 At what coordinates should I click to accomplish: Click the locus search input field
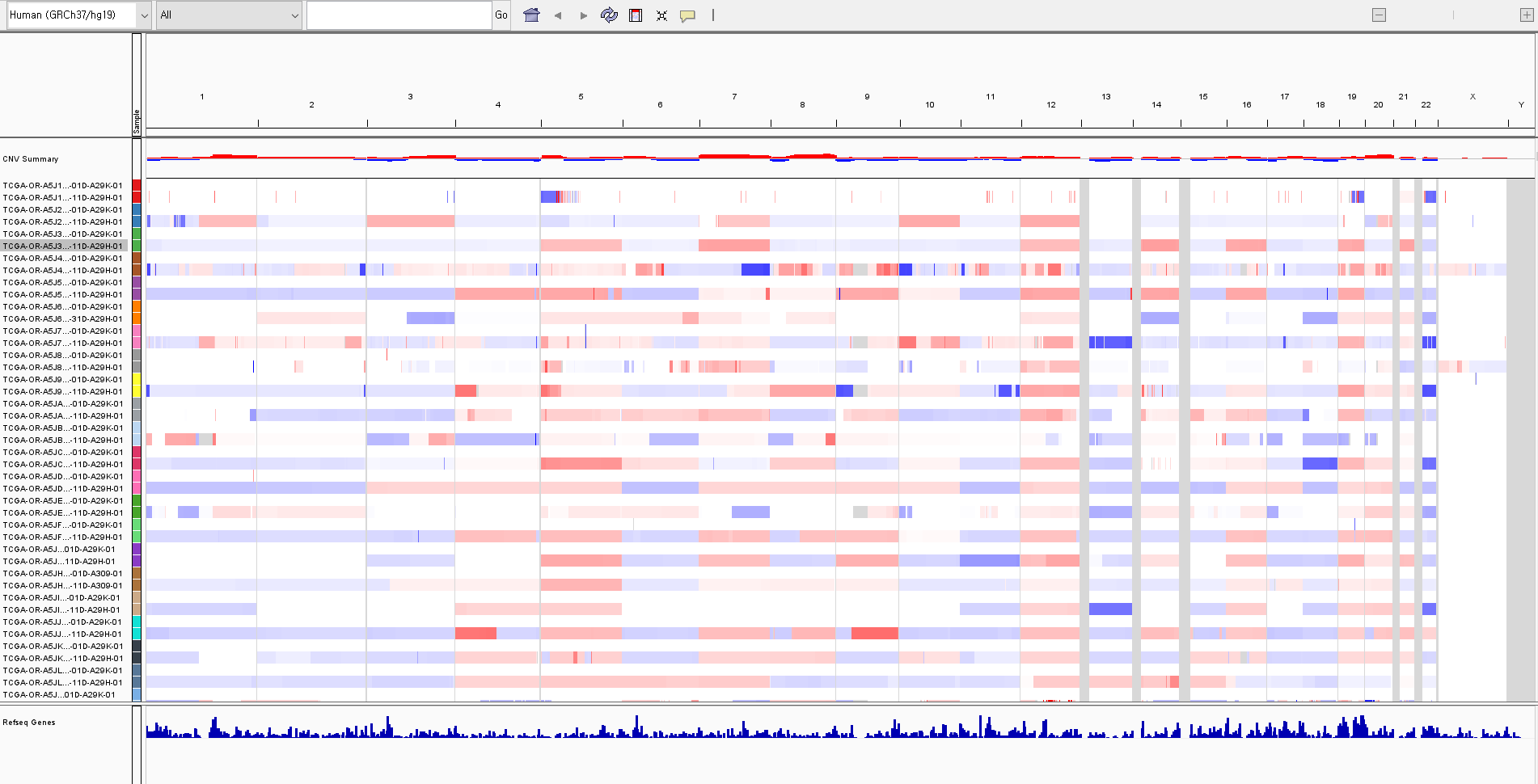[x=399, y=15]
